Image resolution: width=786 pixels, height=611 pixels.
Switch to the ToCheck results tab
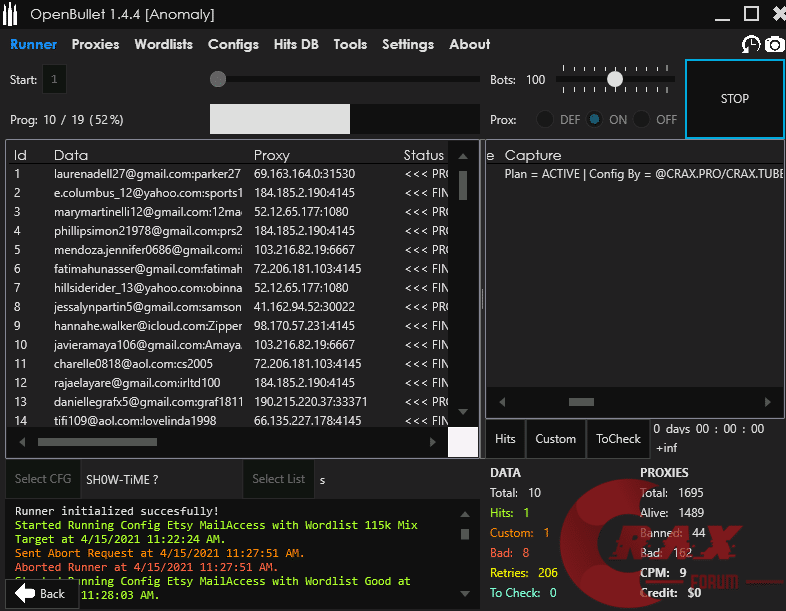pyautogui.click(x=618, y=438)
